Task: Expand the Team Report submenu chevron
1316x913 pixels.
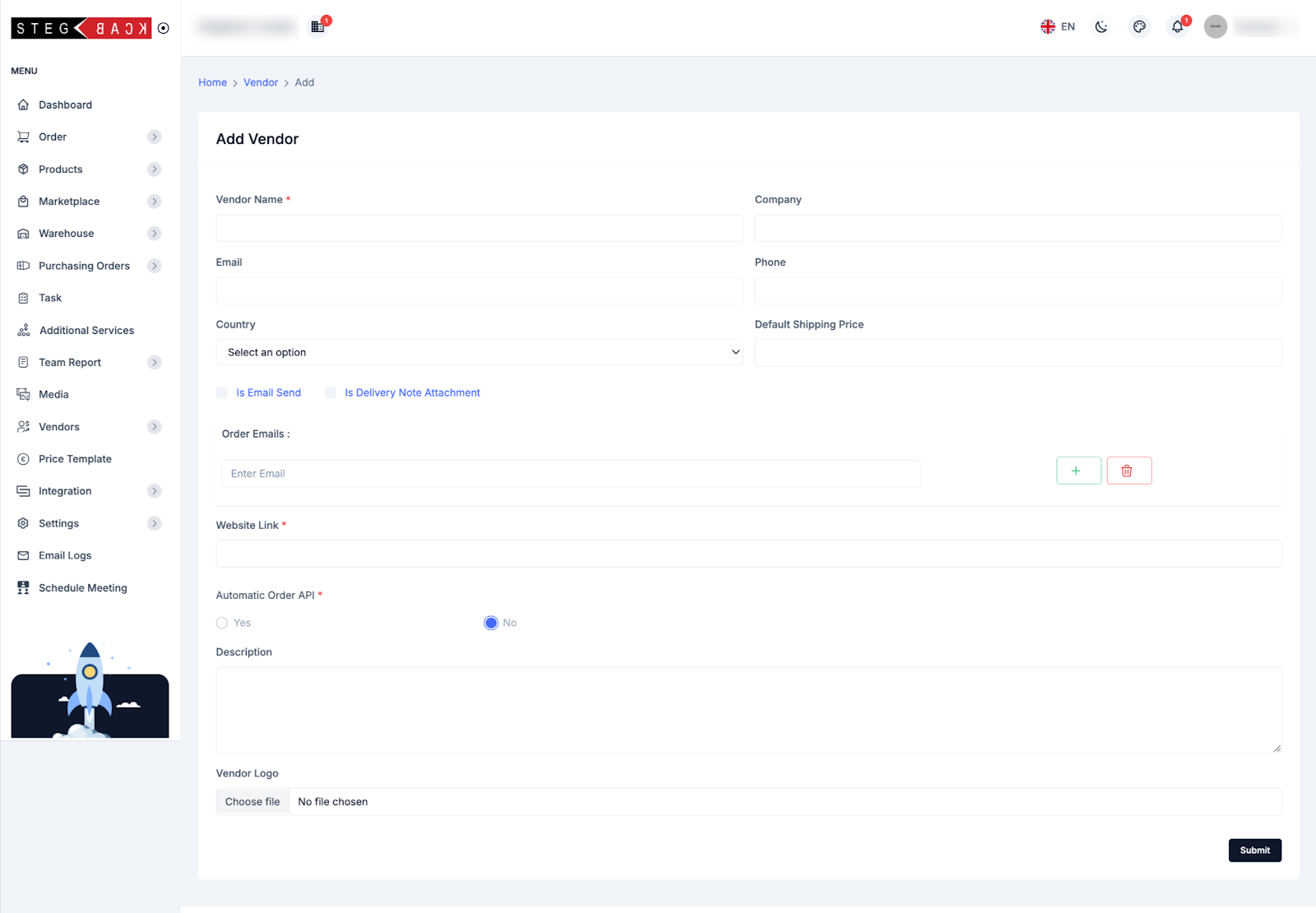Action: [x=154, y=362]
